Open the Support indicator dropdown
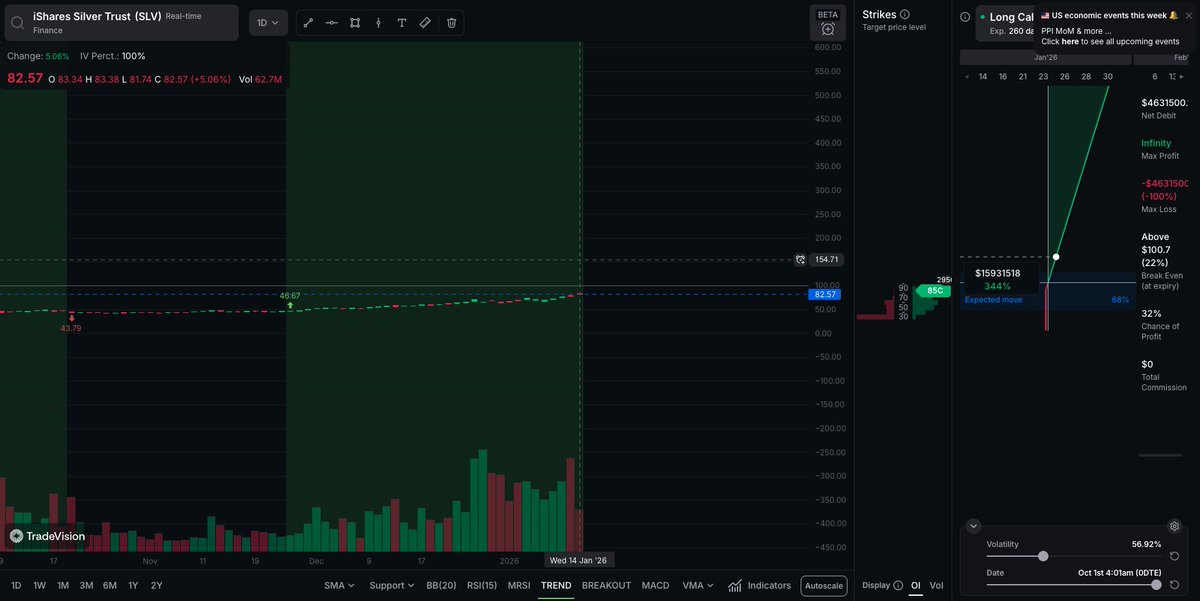Screen dimensions: 1200x601 click(391, 585)
